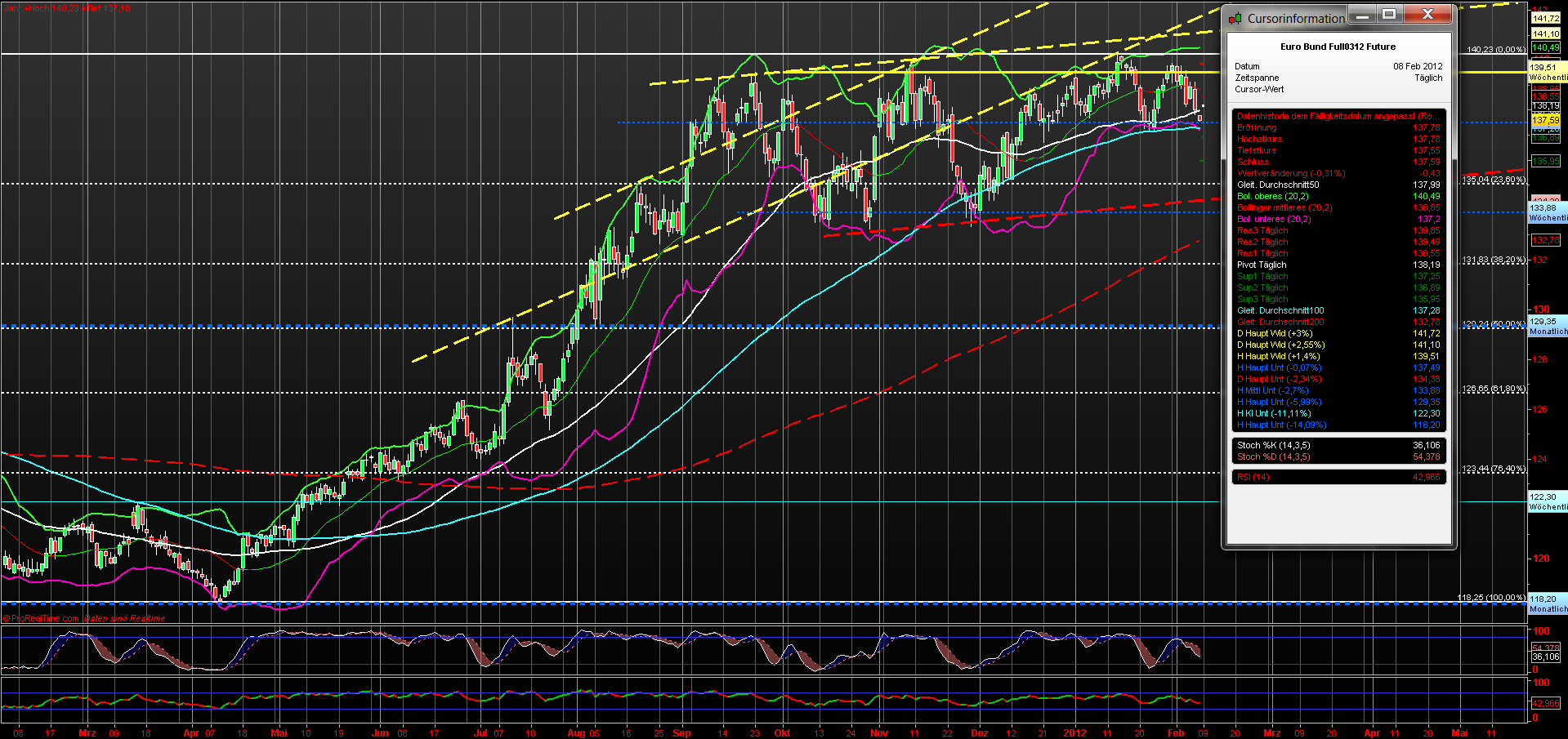Click the 'H Kl Unt (-11,11%)' row
Image resolution: width=1568 pixels, height=739 pixels.
coord(1338,413)
